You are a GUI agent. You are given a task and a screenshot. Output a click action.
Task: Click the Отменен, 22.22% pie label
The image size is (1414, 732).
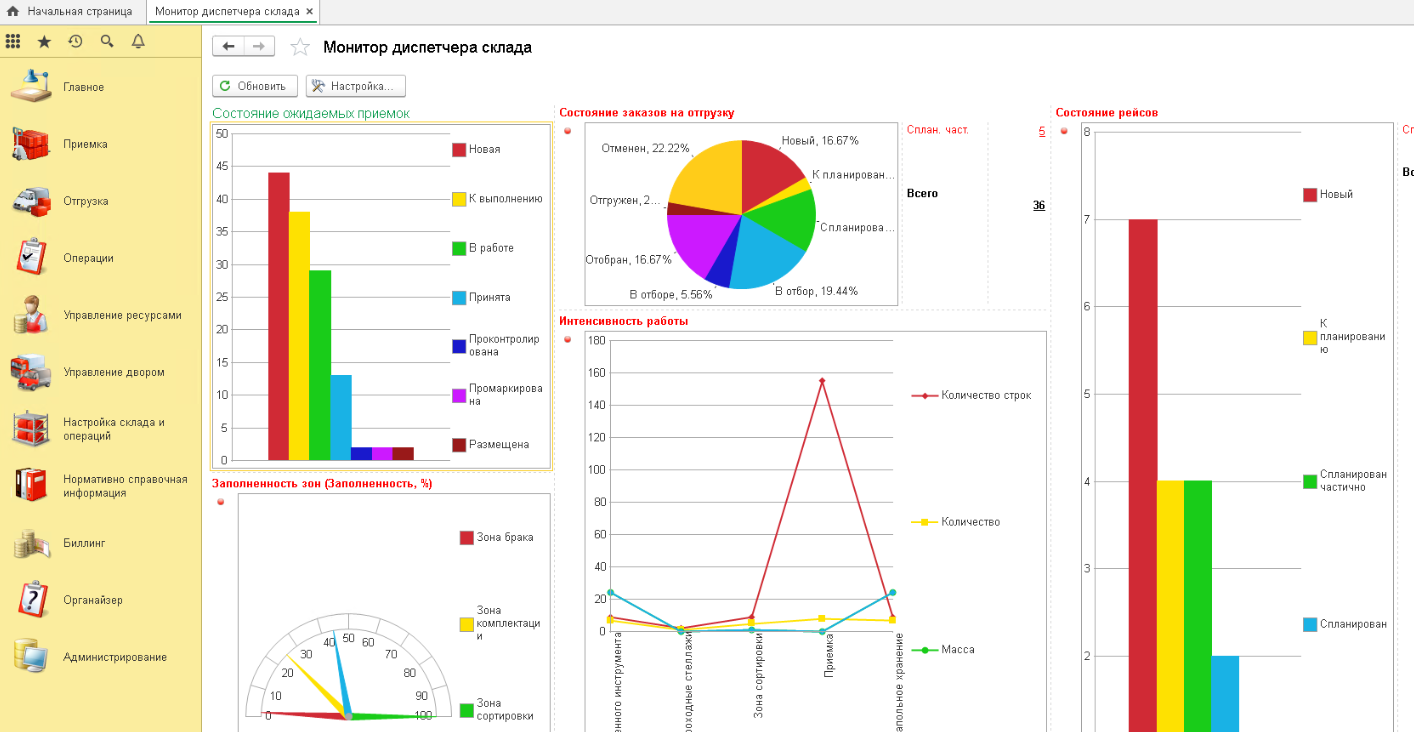tap(645, 148)
